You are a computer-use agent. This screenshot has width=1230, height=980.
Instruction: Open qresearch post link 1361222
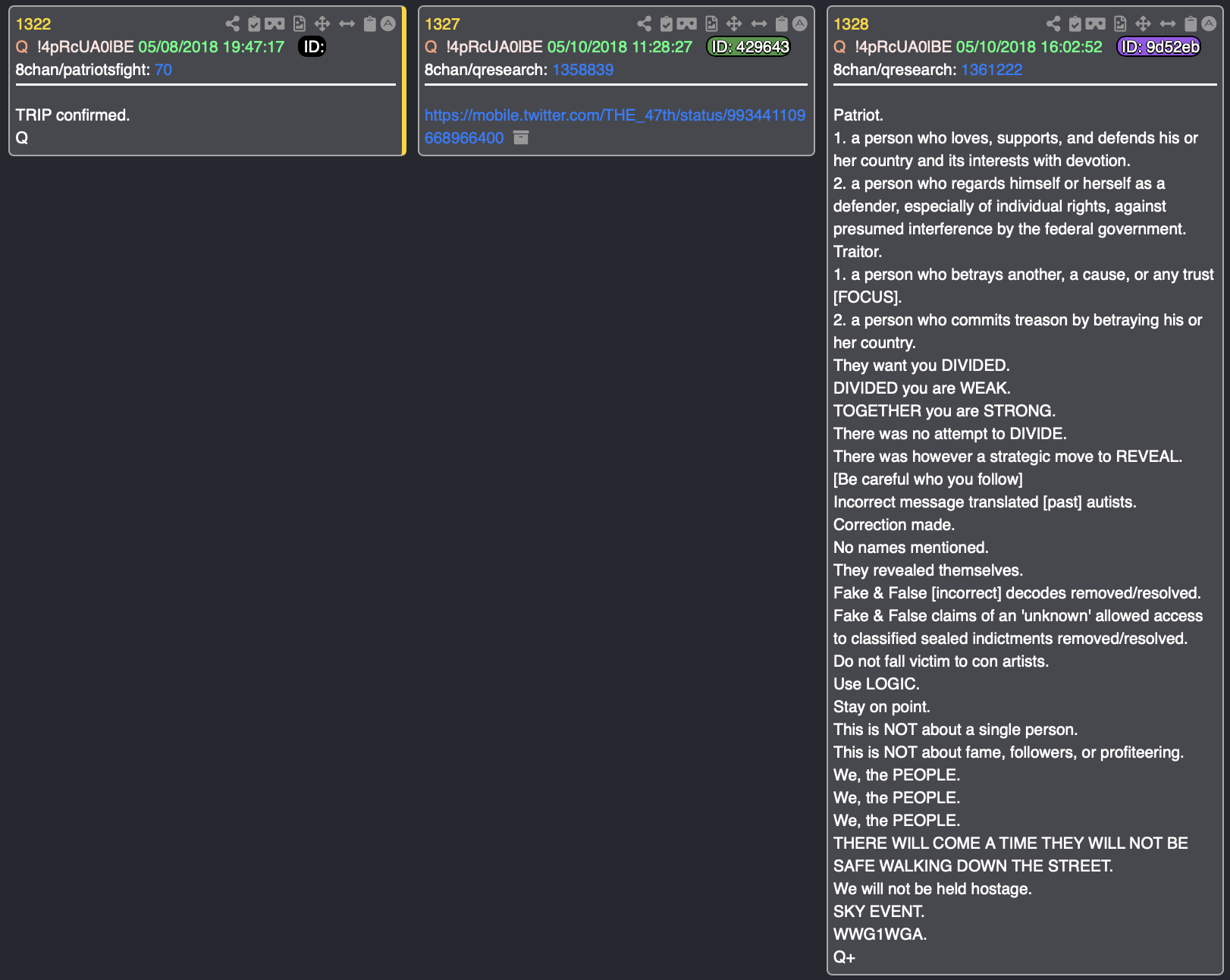coord(992,70)
